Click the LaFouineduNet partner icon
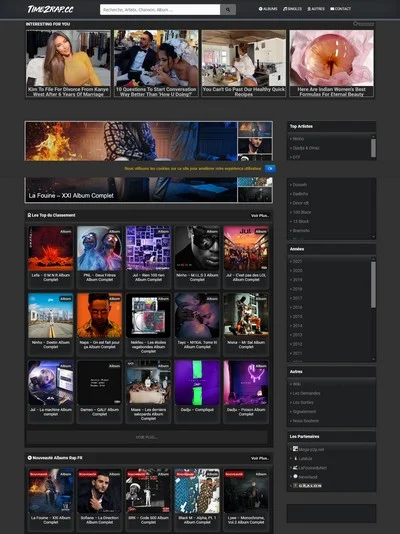This screenshot has width=400, height=534. click(x=295, y=468)
